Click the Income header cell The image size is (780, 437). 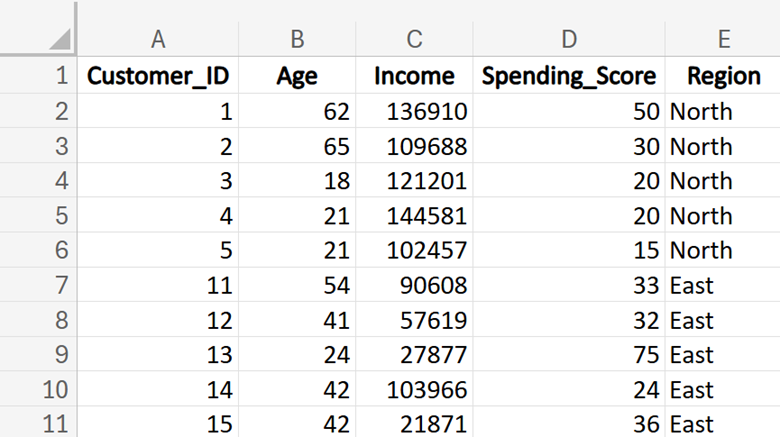[414, 76]
